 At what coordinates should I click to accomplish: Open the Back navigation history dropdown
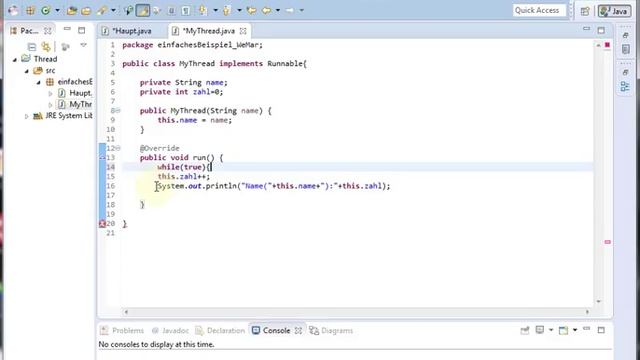278,11
